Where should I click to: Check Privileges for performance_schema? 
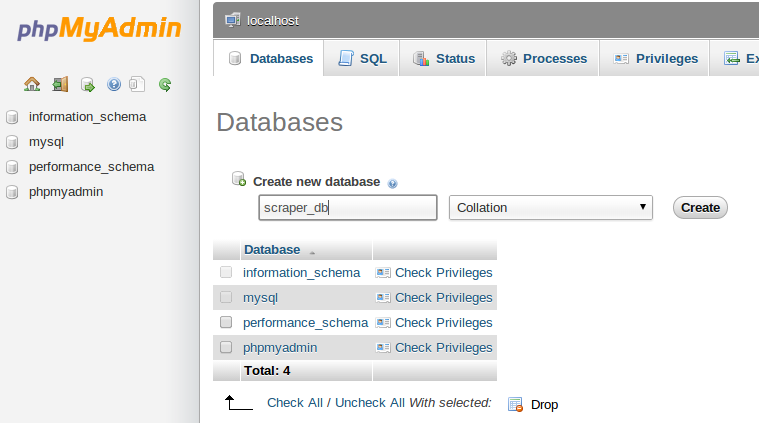(443, 323)
